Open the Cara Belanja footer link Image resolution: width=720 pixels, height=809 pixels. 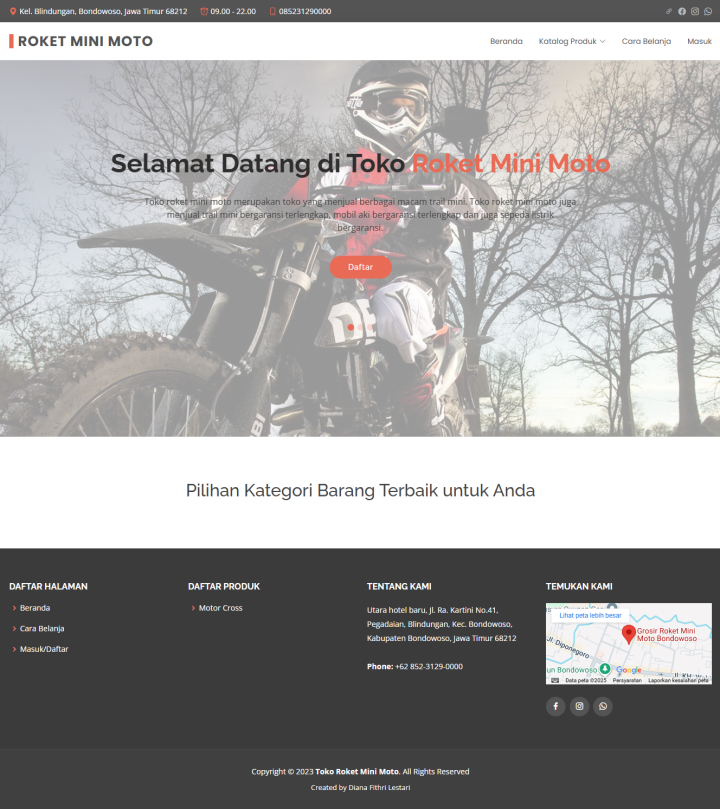pos(42,628)
